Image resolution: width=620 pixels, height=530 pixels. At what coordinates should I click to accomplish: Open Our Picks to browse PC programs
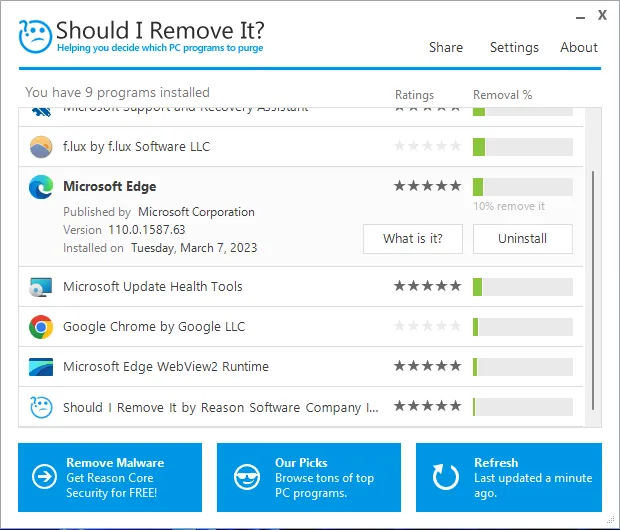coord(309,477)
